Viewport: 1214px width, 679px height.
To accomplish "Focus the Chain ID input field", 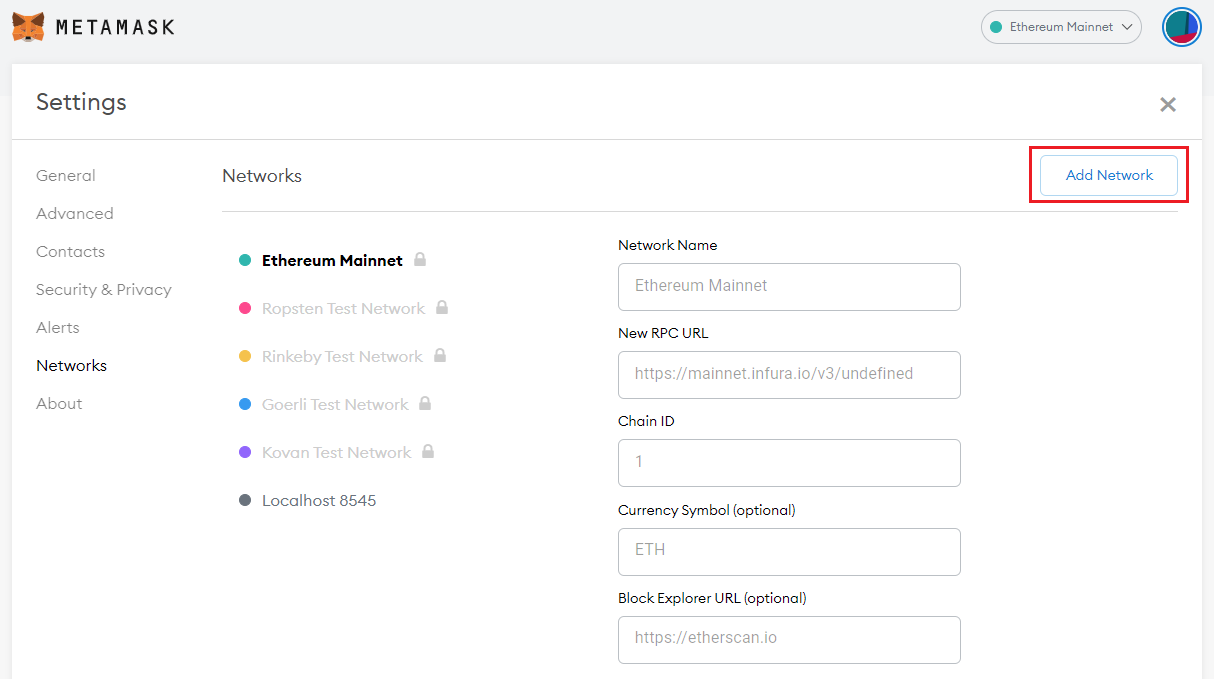I will 789,463.
